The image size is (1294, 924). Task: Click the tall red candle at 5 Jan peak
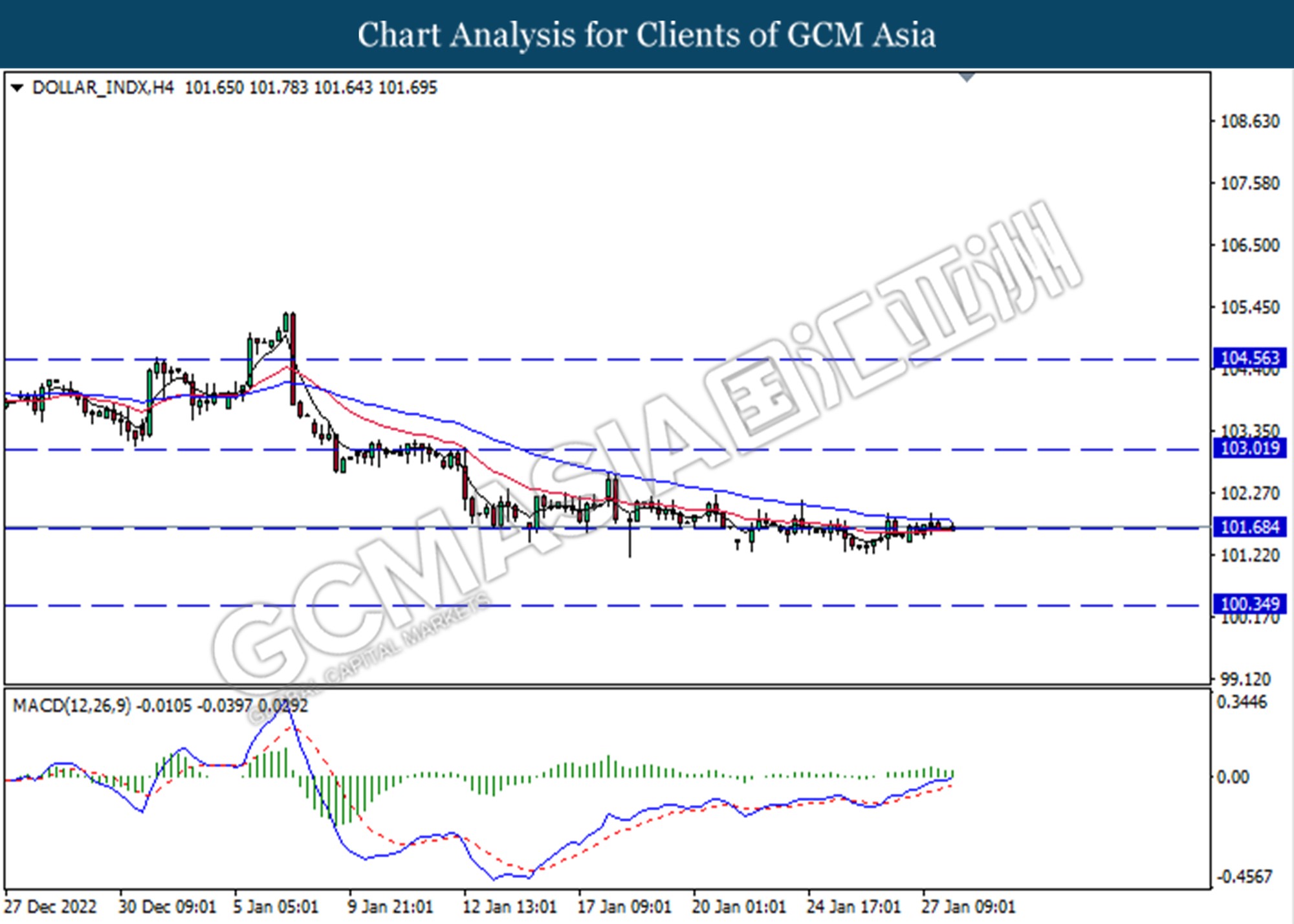coord(293,359)
